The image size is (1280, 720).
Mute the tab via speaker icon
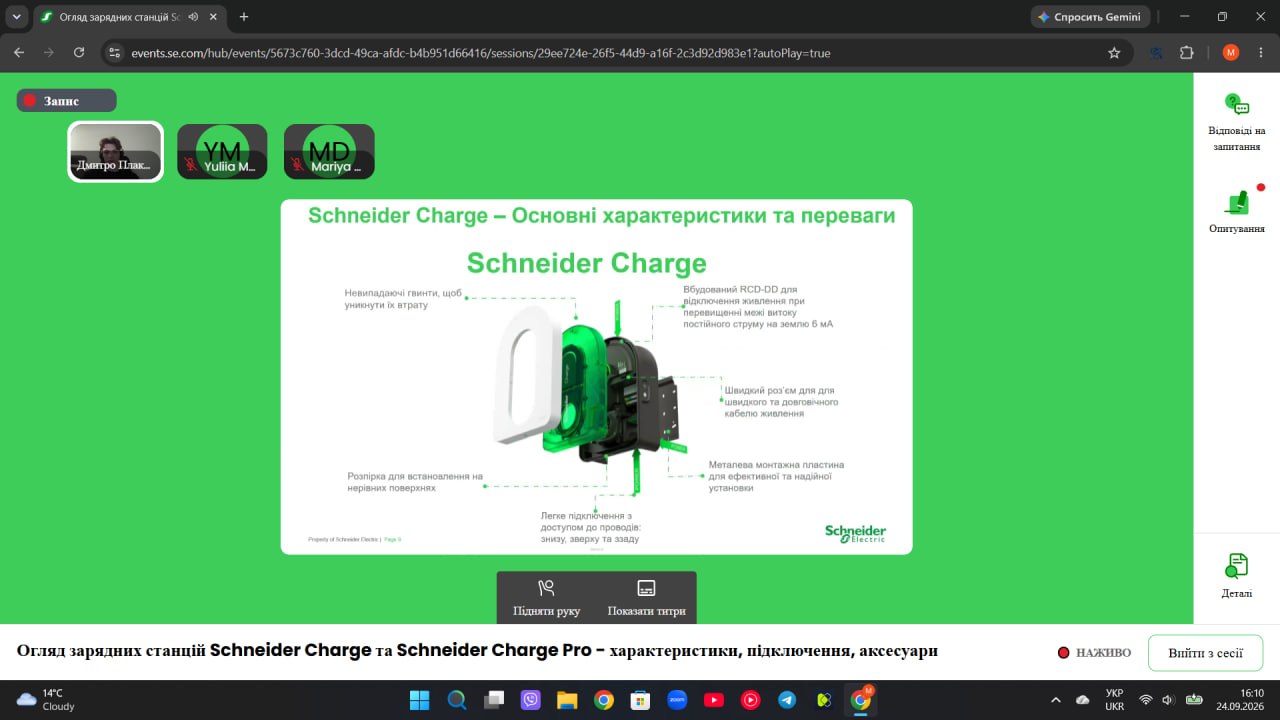pos(193,17)
